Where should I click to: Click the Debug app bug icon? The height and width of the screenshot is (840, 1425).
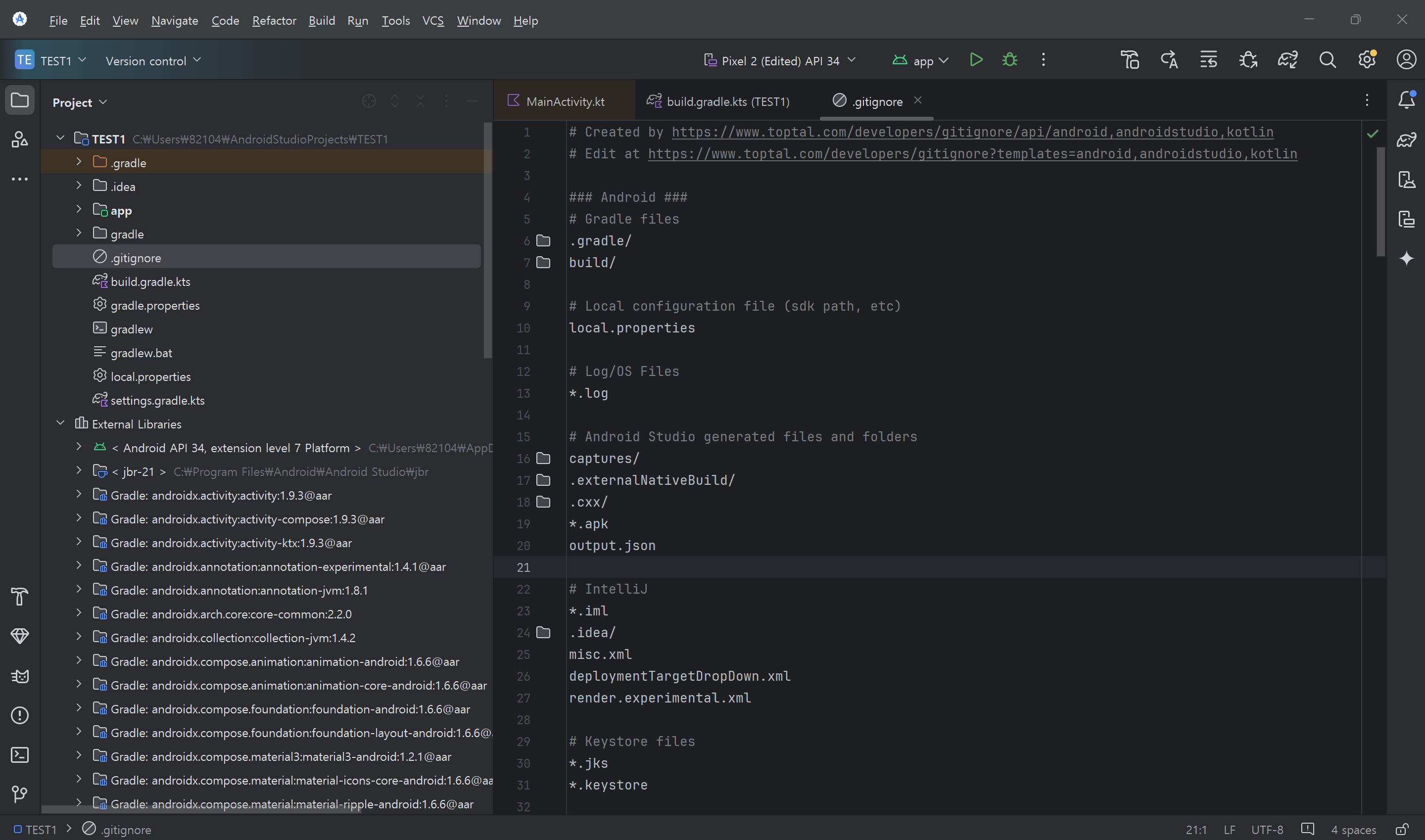click(1009, 60)
